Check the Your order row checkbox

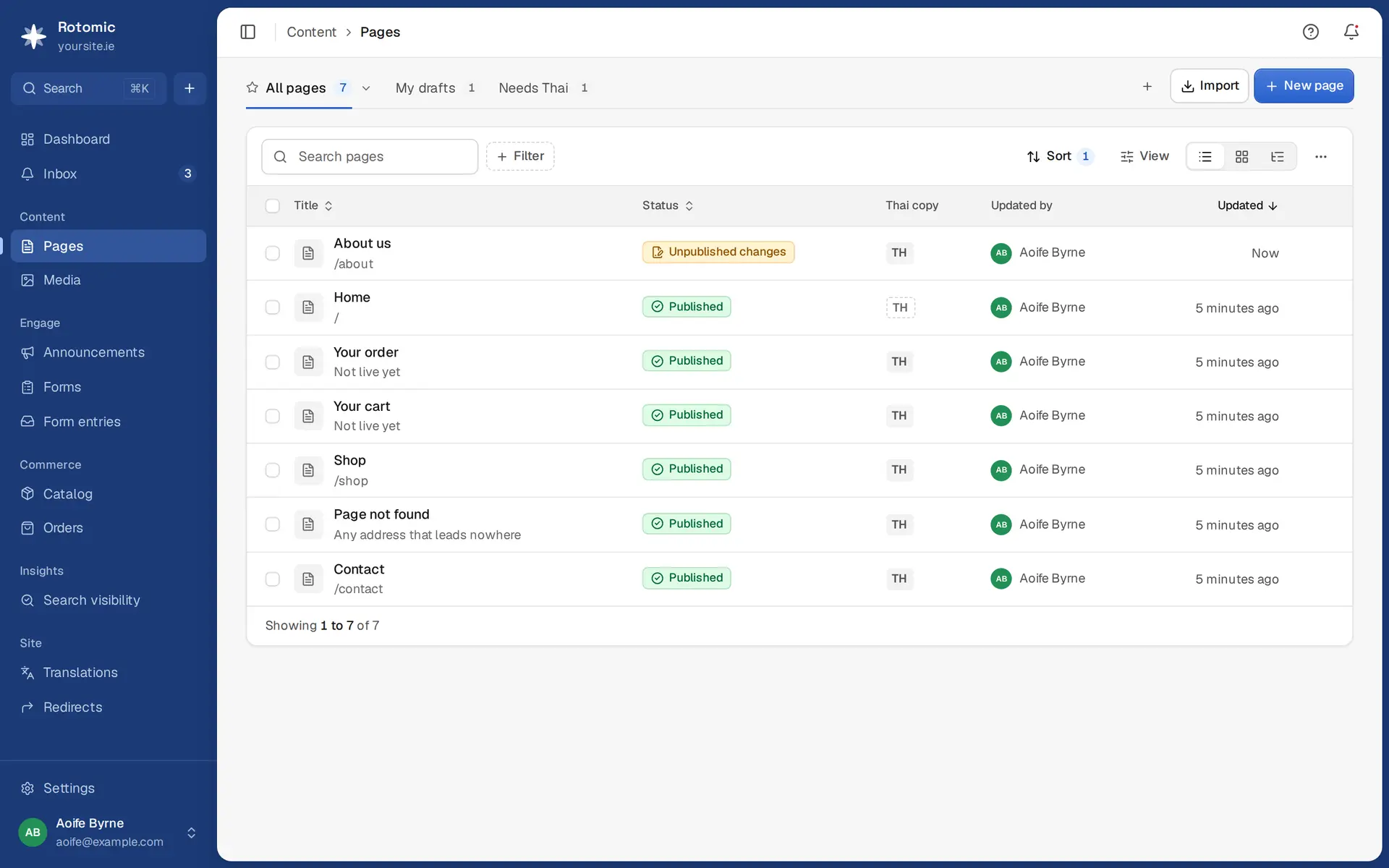[x=272, y=362]
